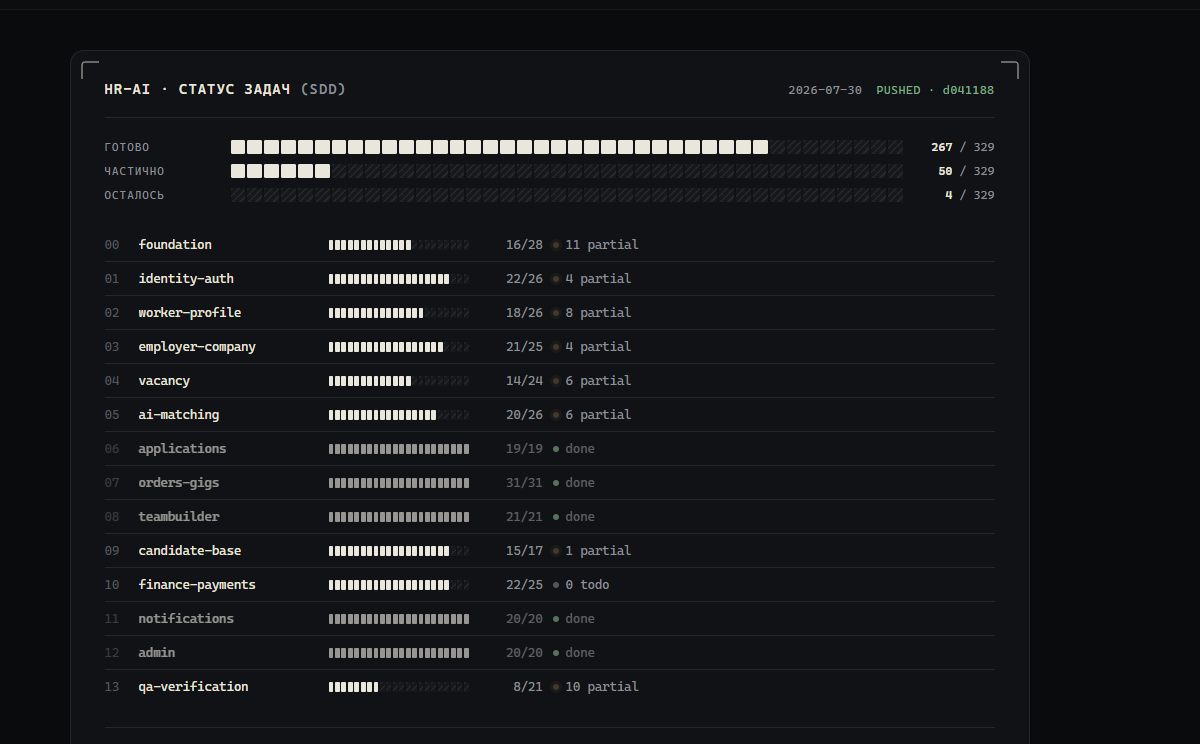Click the date 2026-07-30
Viewport: 1200px width, 744px height.
[825, 90]
